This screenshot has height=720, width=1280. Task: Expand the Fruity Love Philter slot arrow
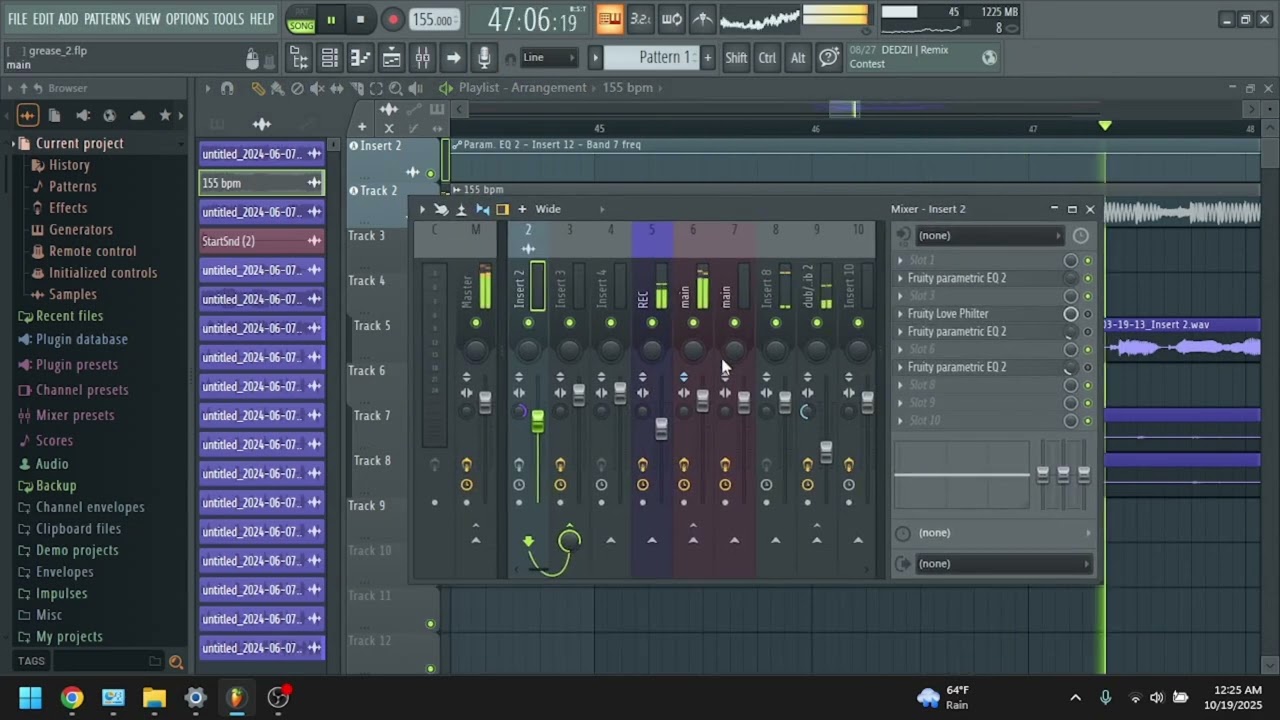pos(900,314)
